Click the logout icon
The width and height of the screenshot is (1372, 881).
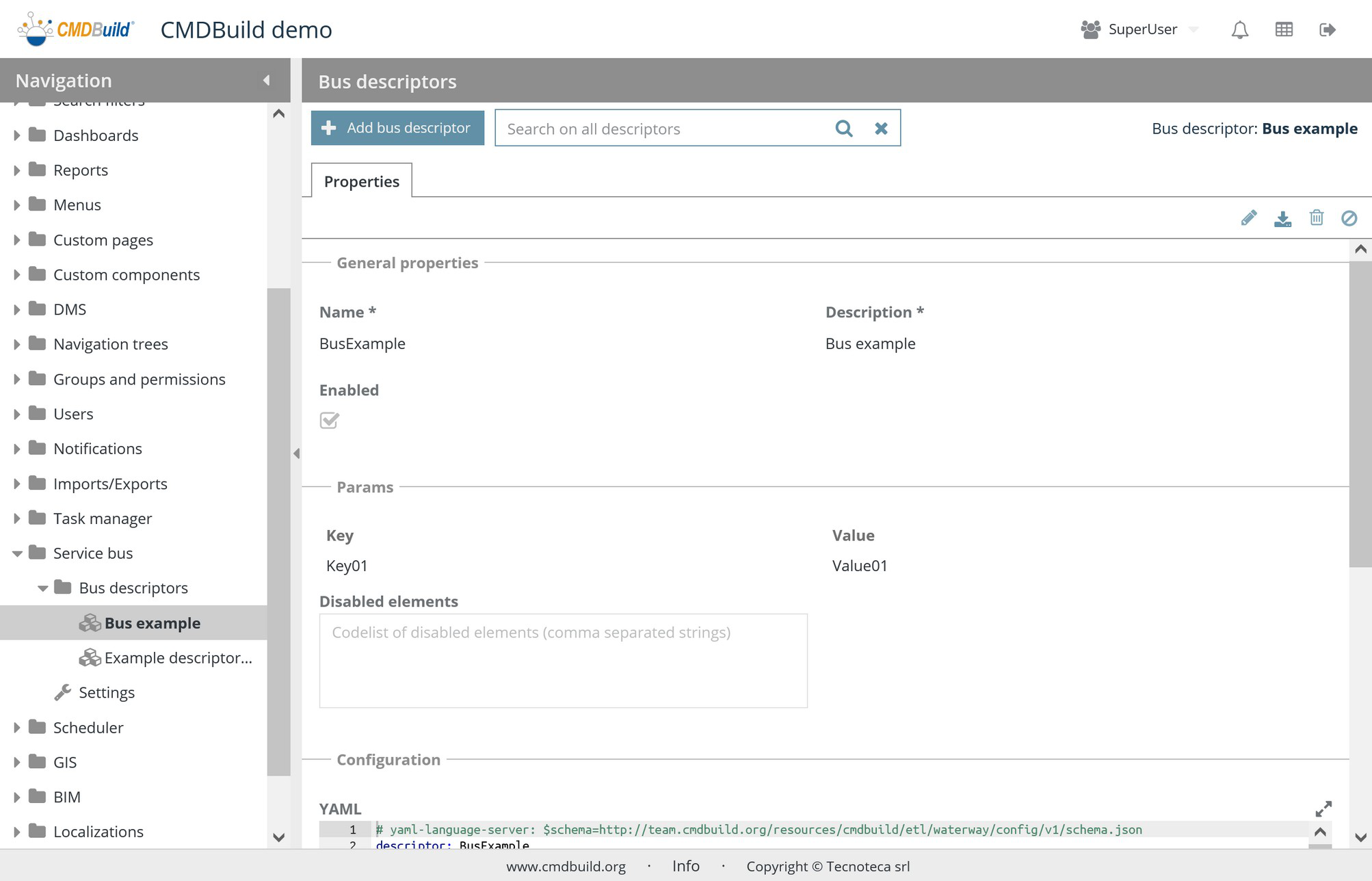pyautogui.click(x=1327, y=29)
